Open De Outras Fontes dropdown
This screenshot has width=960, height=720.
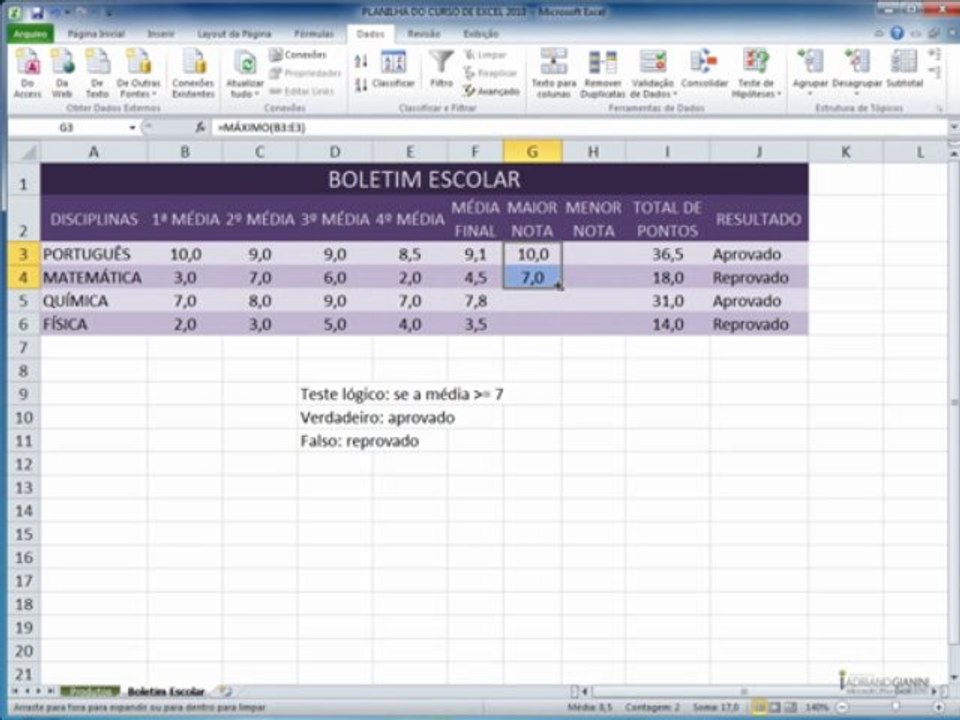pyautogui.click(x=138, y=73)
